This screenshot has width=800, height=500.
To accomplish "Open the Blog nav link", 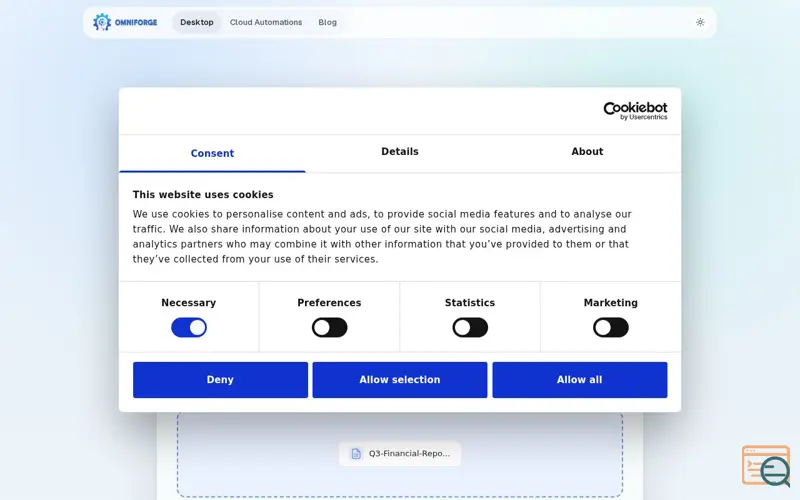I will (x=328, y=22).
